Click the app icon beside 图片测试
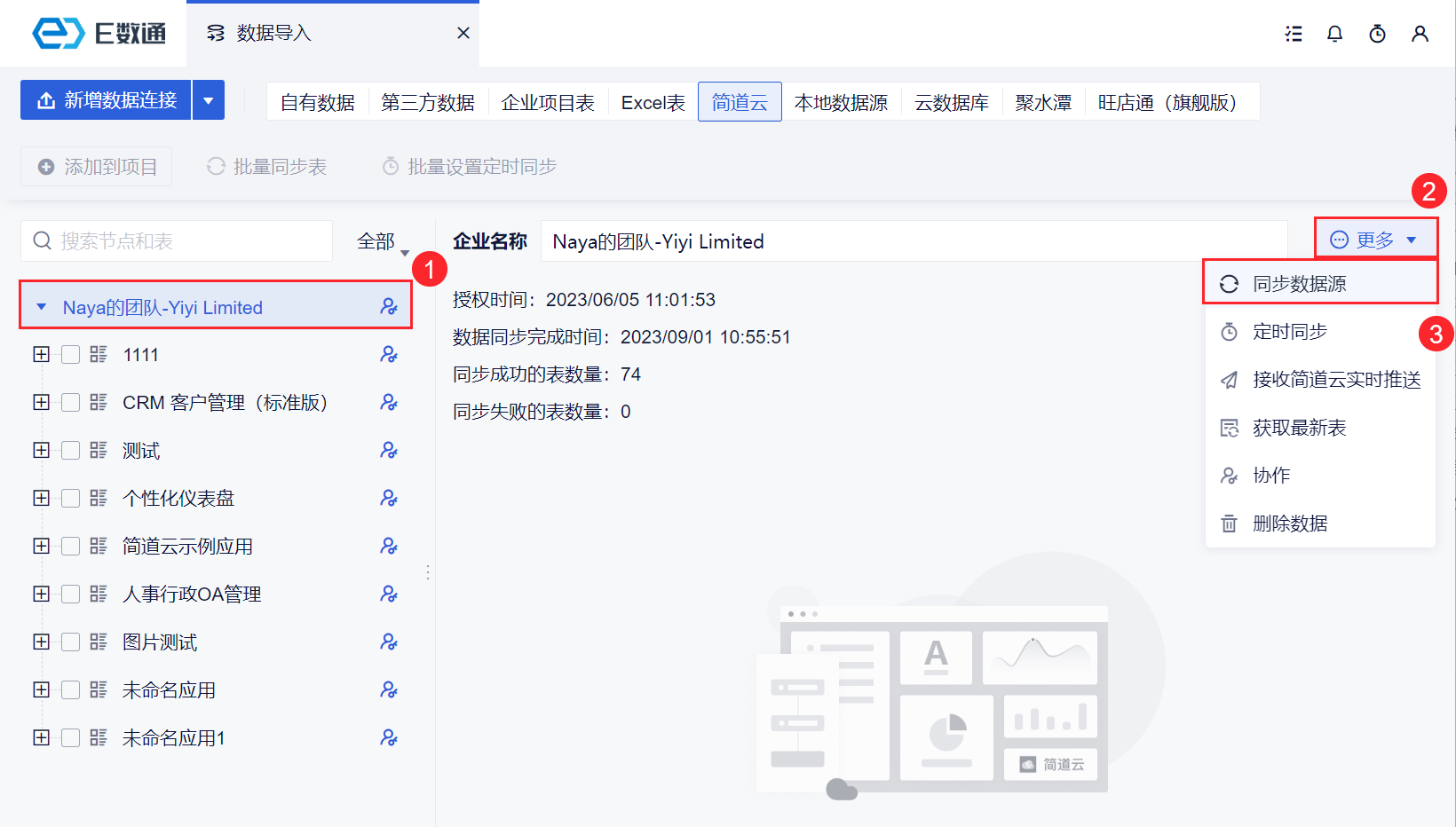Image resolution: width=1456 pixels, height=827 pixels. [99, 642]
